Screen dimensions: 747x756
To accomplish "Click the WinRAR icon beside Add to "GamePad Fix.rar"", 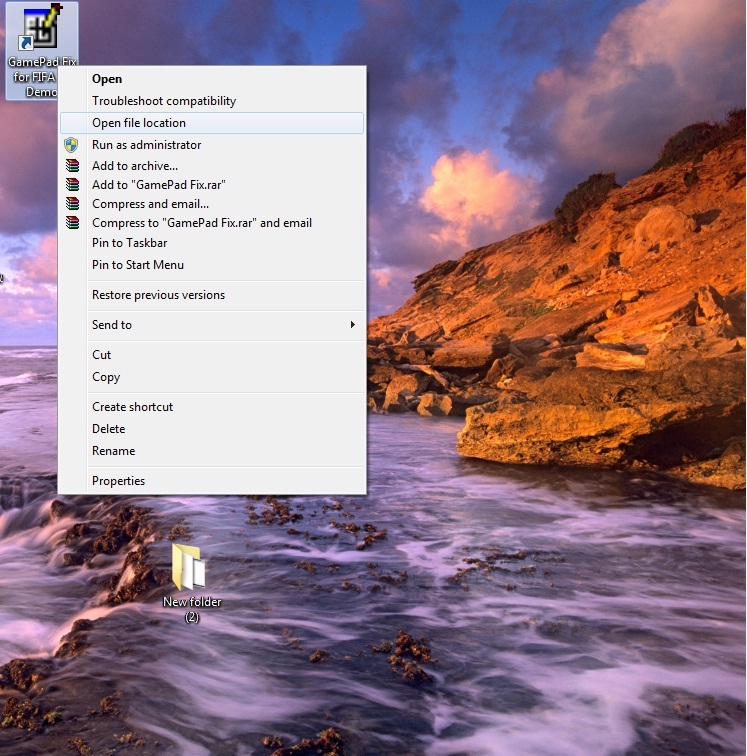I will coord(72,185).
